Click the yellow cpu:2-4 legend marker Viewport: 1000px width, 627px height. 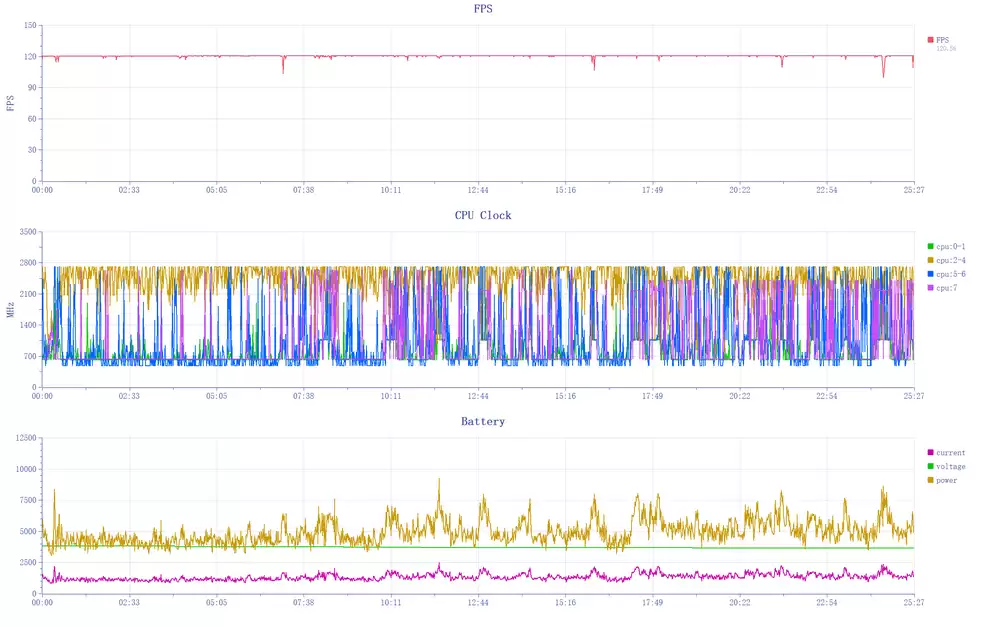[931, 260]
